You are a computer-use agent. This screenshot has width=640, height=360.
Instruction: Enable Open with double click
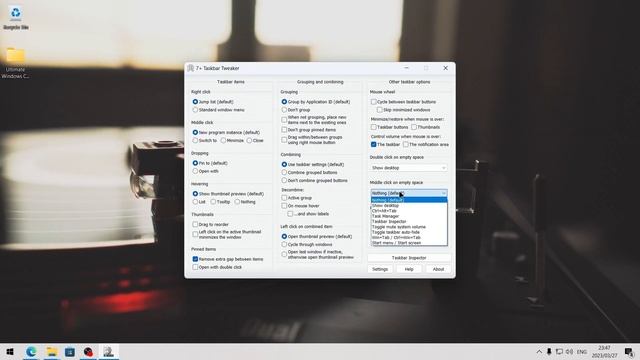pos(217,267)
